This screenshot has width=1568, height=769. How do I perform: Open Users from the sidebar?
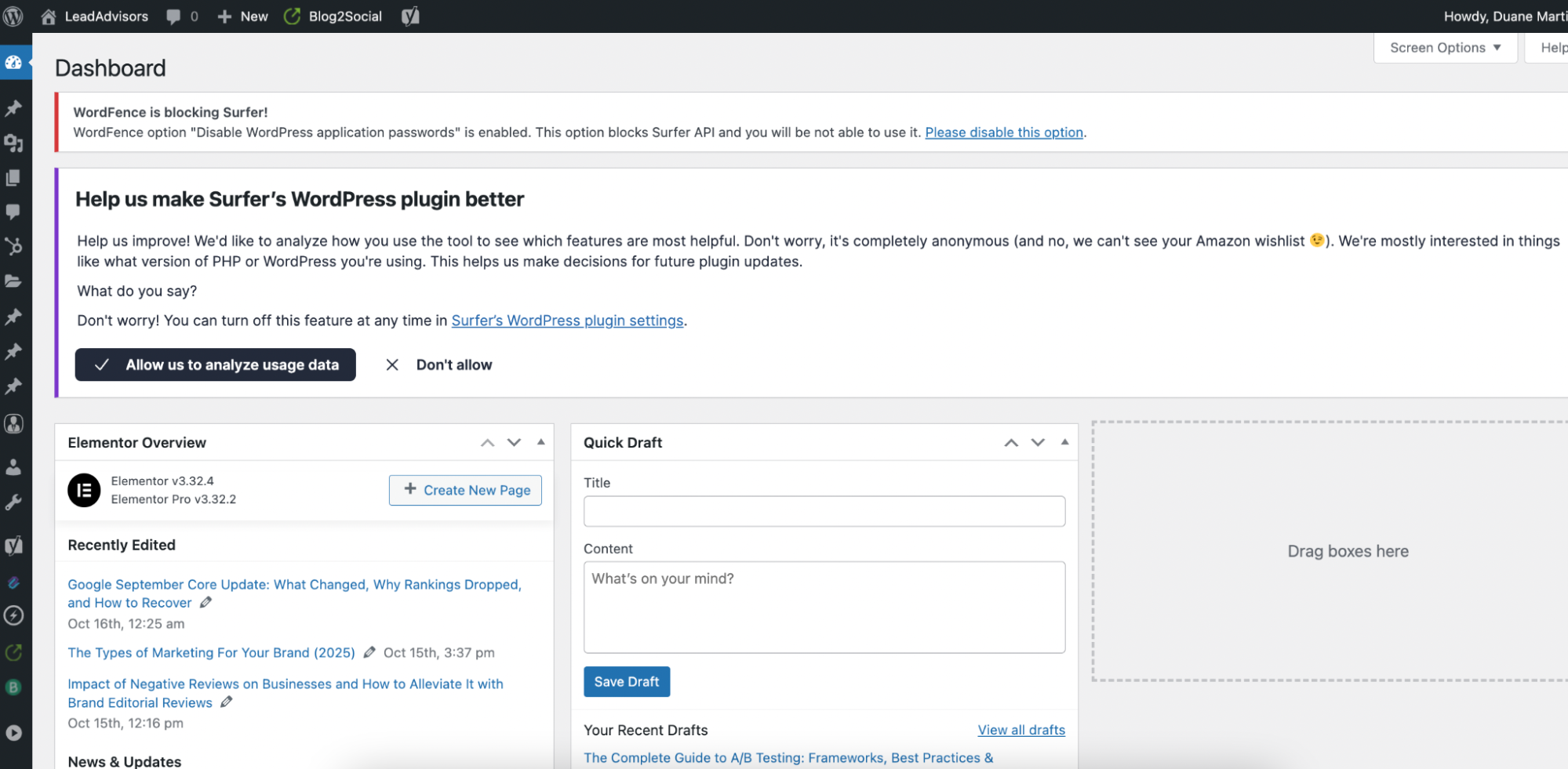[13, 467]
